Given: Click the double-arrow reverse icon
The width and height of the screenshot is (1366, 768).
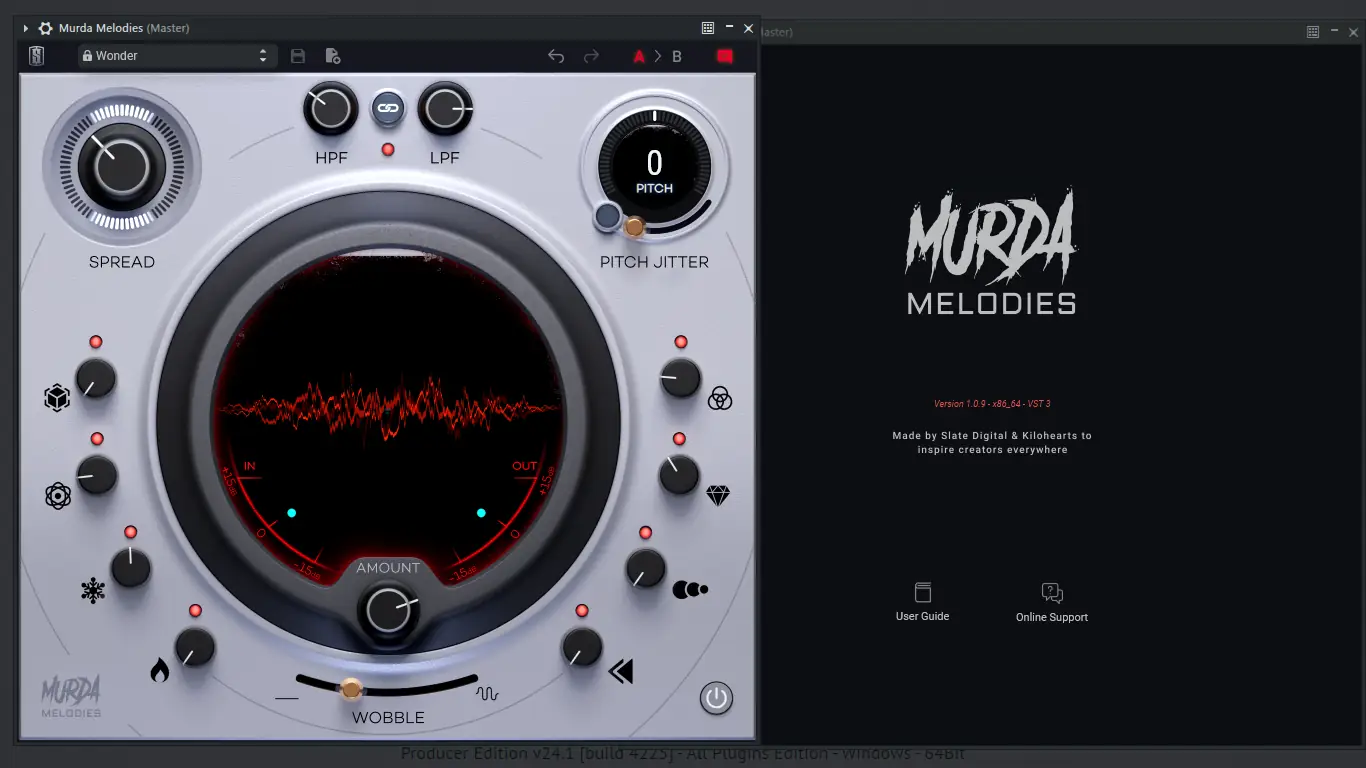Looking at the screenshot, I should pos(621,671).
